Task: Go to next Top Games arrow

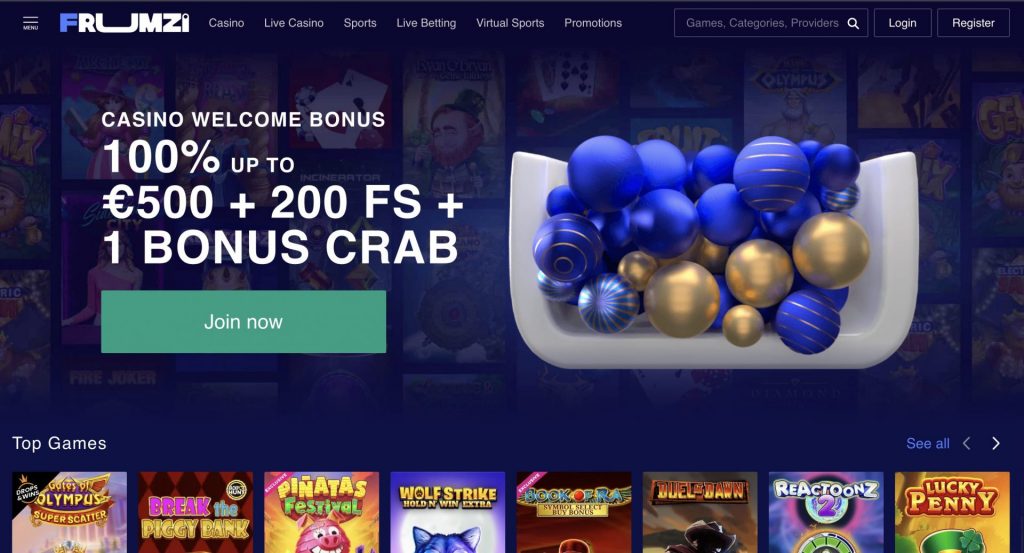Action: [996, 443]
